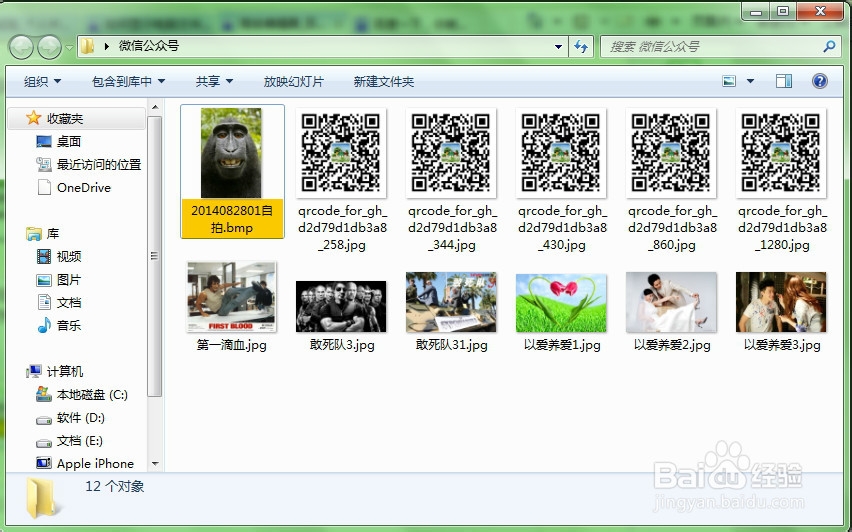This screenshot has height=532, width=852.
Task: Maximize the explorer window
Action: click(x=783, y=11)
